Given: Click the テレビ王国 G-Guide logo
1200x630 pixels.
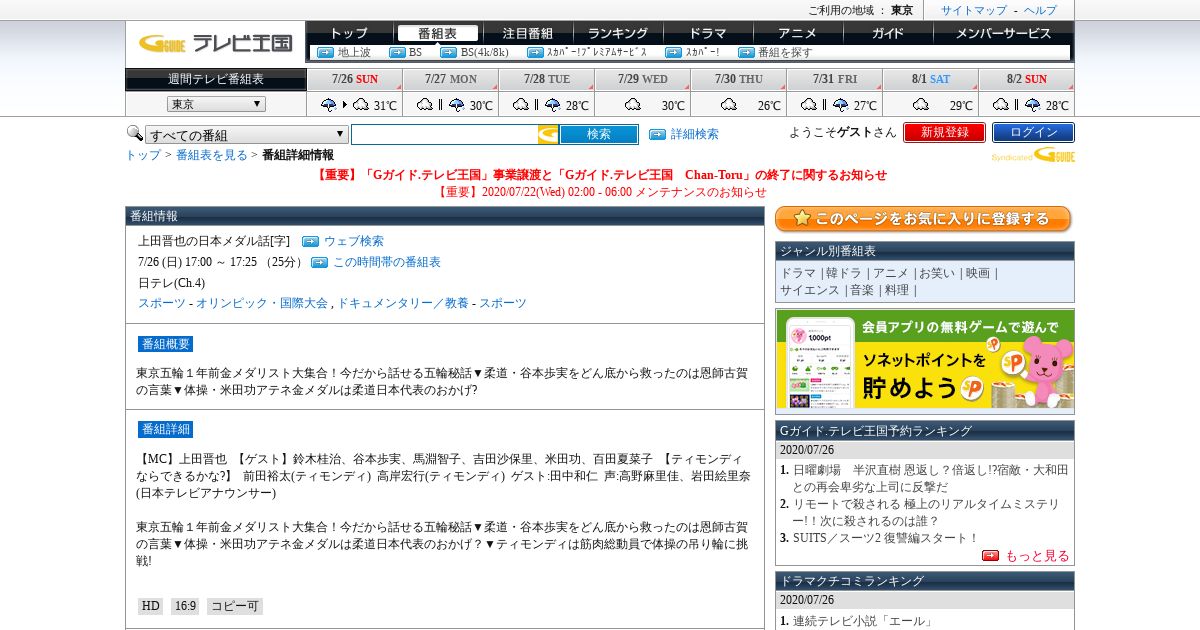Looking at the screenshot, I should pyautogui.click(x=215, y=43).
